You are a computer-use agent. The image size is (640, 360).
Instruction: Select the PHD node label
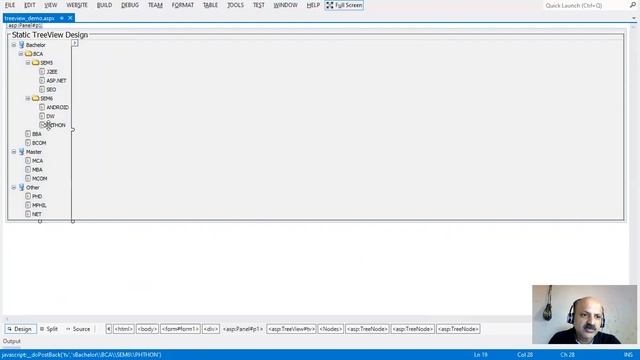(37, 196)
